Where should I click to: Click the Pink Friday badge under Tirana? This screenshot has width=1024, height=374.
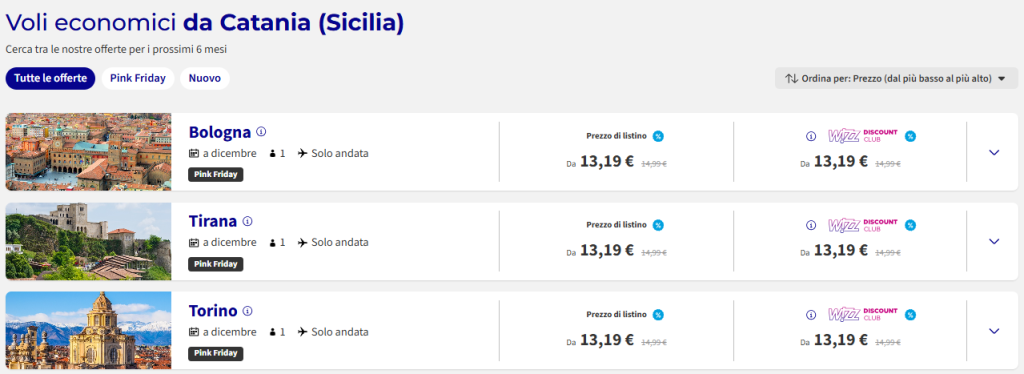click(x=216, y=264)
